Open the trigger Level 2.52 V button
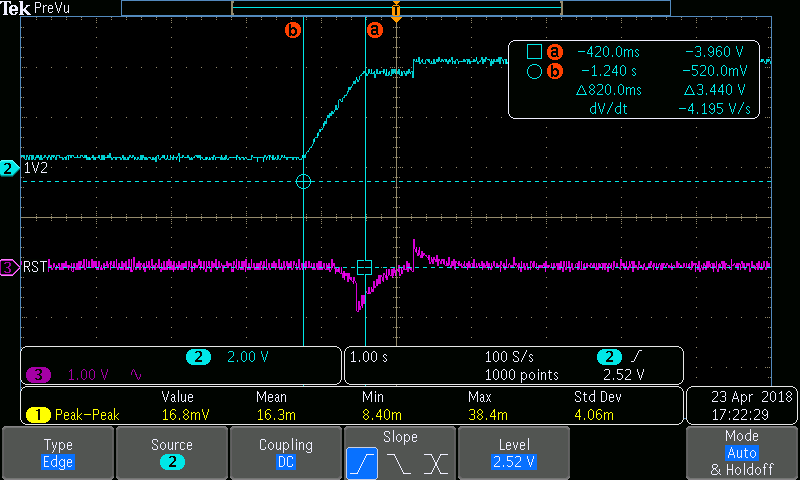Image resolution: width=800 pixels, height=480 pixels. [x=514, y=453]
